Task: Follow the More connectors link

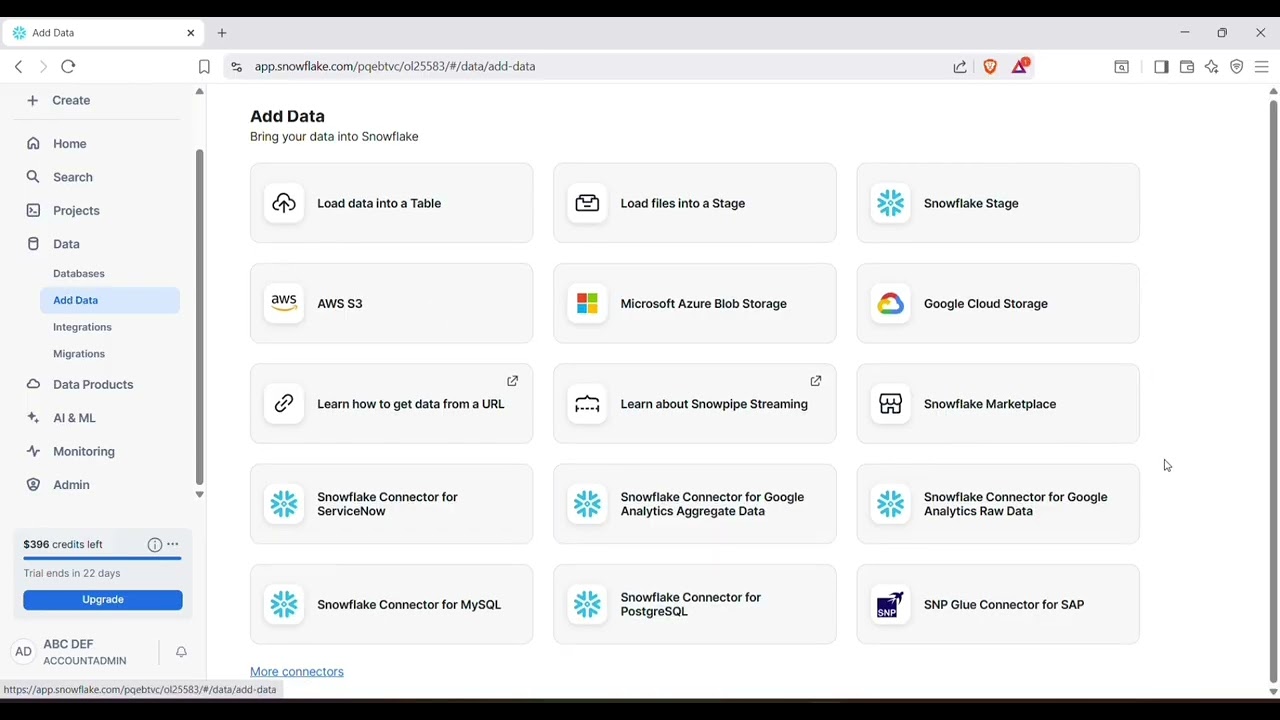Action: (x=297, y=672)
